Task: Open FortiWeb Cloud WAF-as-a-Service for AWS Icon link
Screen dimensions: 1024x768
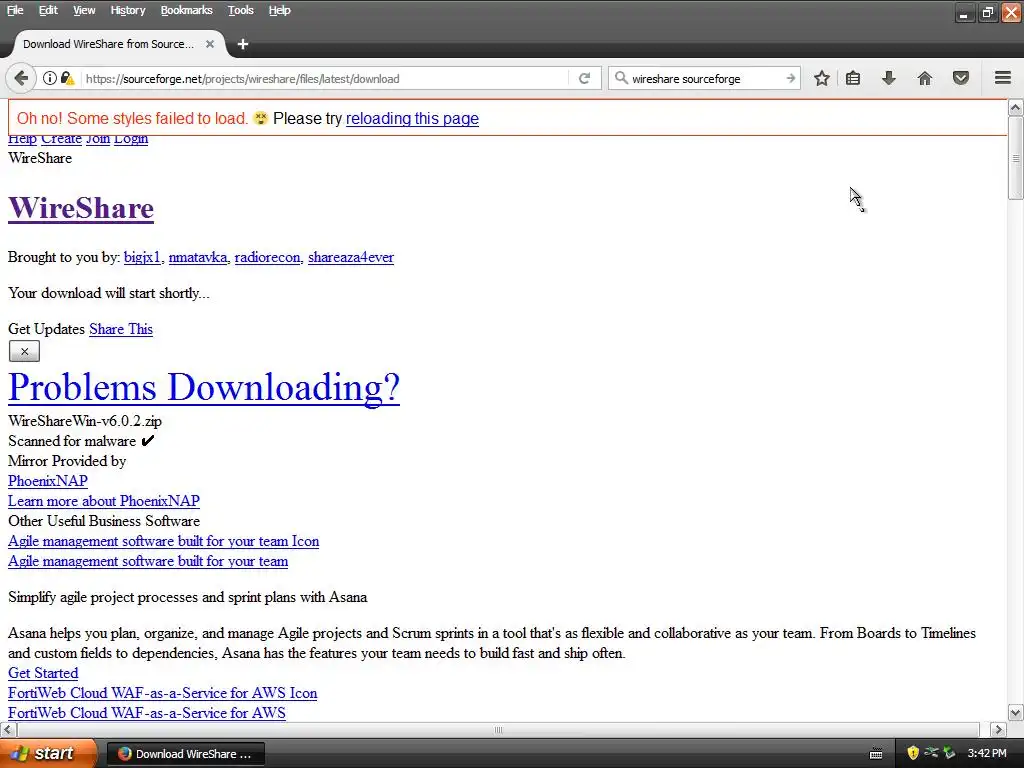Action: coord(163,694)
